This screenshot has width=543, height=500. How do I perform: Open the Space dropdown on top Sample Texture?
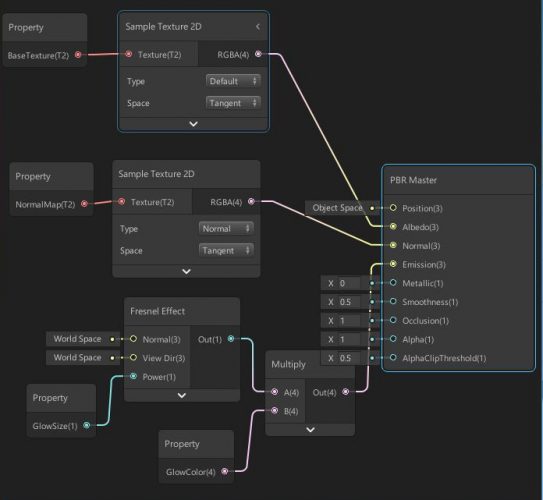[233, 103]
